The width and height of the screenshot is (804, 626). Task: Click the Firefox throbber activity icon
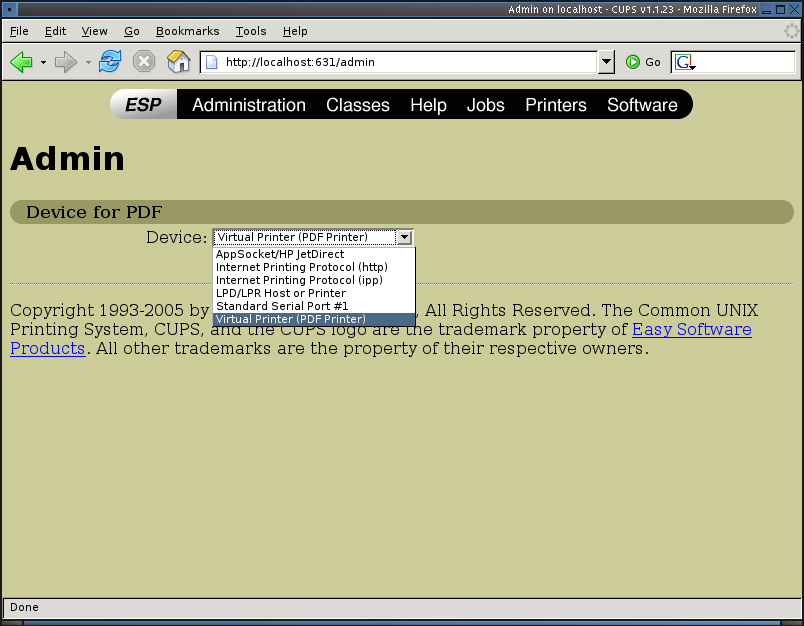(x=791, y=31)
